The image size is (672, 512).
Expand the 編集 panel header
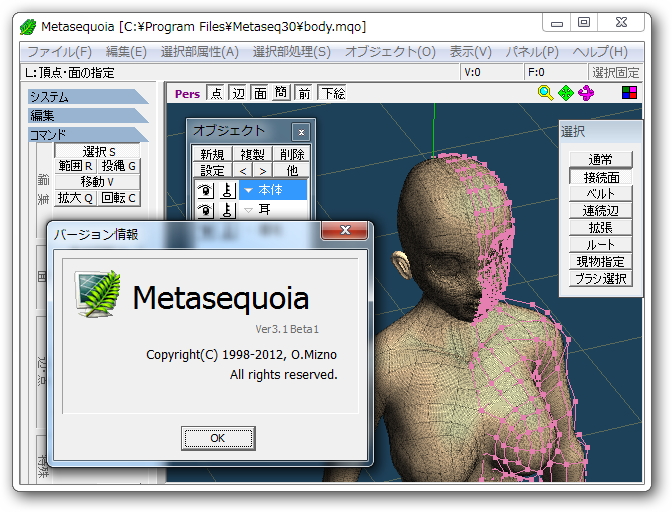point(88,116)
